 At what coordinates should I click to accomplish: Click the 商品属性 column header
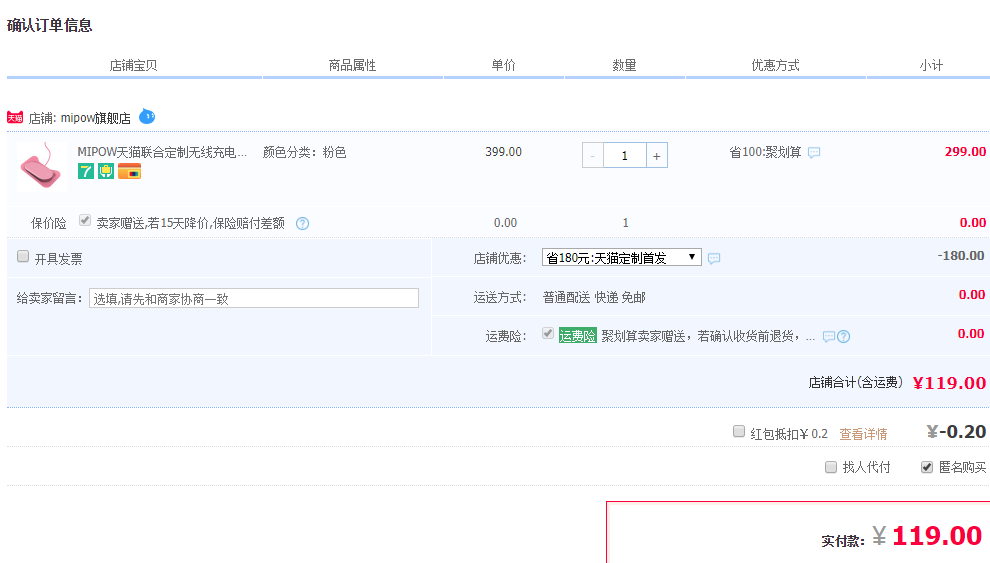352,66
